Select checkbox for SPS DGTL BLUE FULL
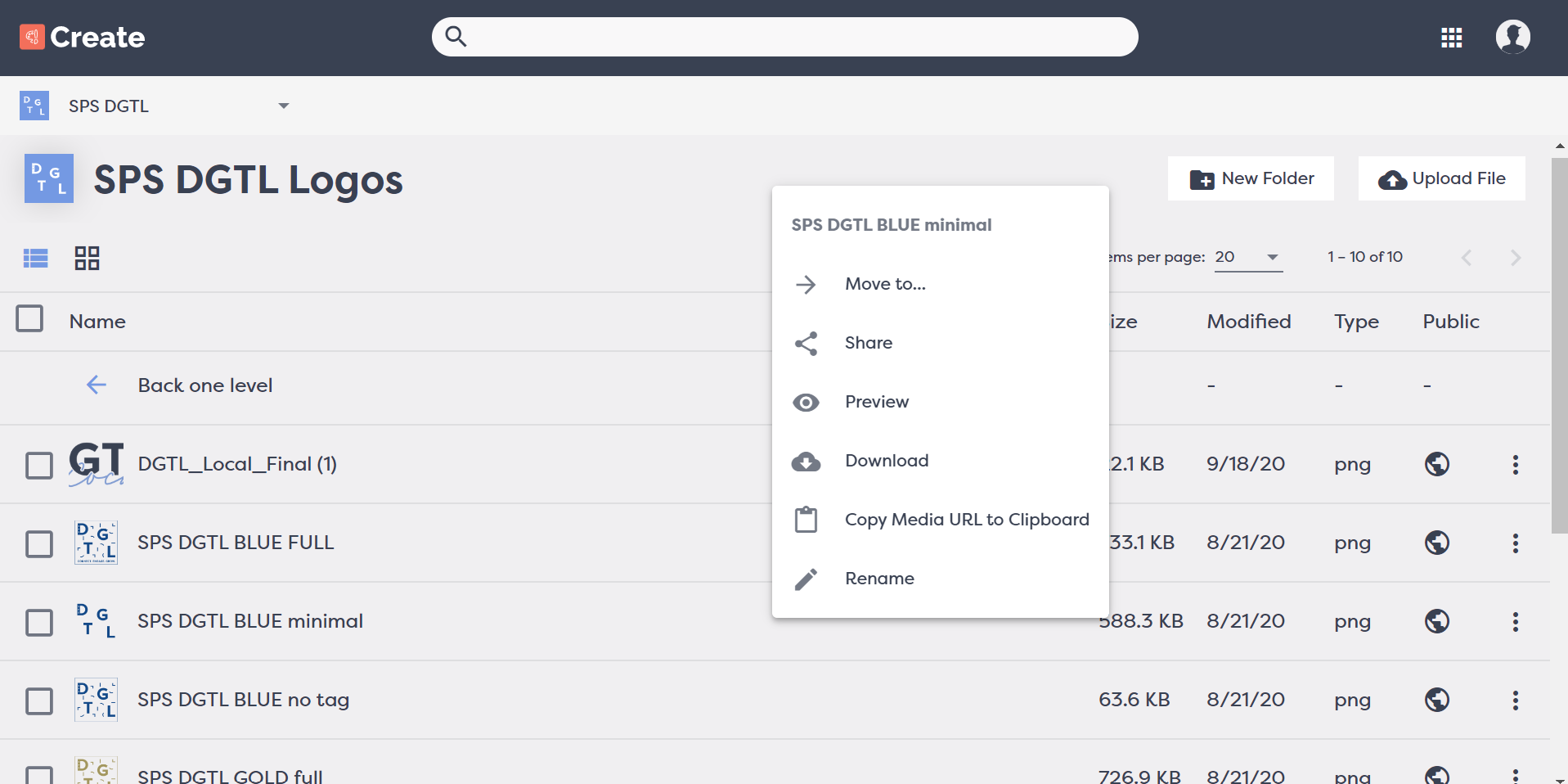1568x784 pixels. click(x=39, y=544)
